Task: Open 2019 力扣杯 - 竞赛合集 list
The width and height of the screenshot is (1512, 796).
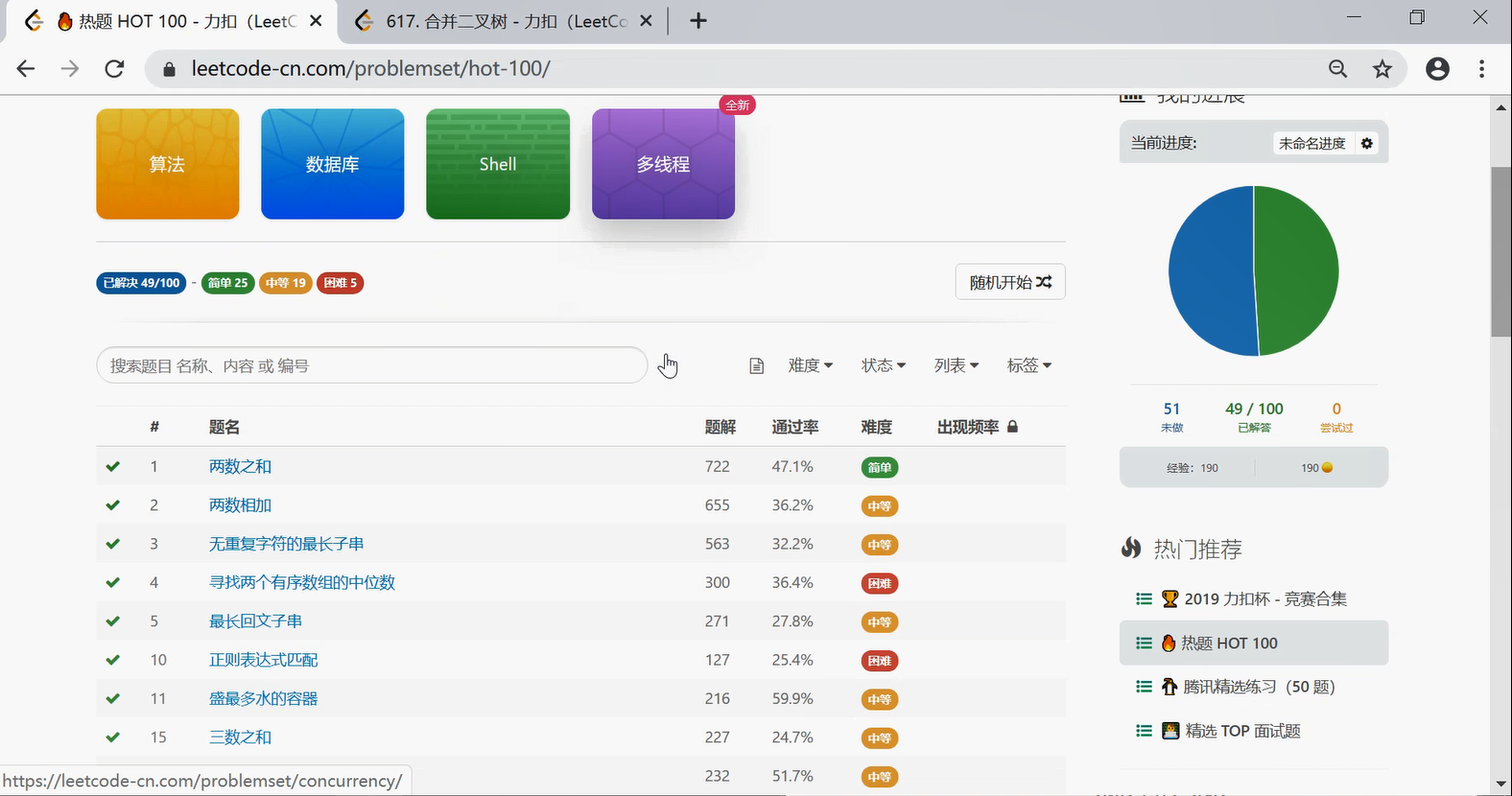Action: 1254,599
